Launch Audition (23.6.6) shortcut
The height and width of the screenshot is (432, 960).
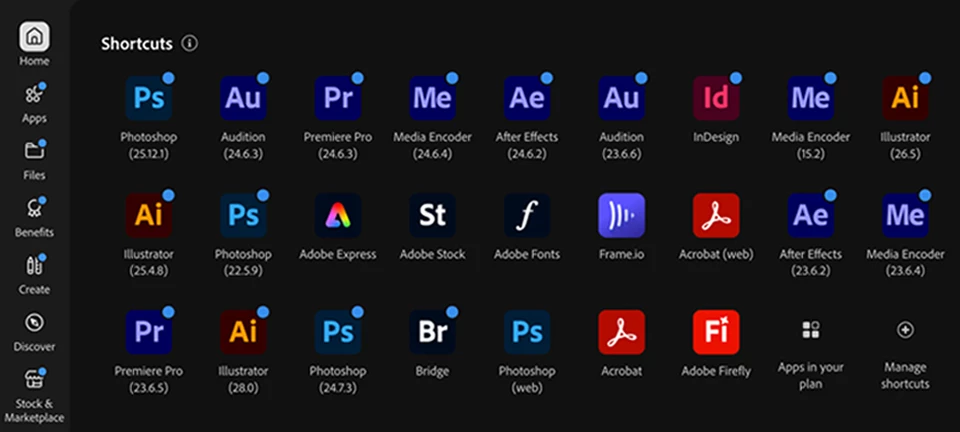click(x=621, y=99)
